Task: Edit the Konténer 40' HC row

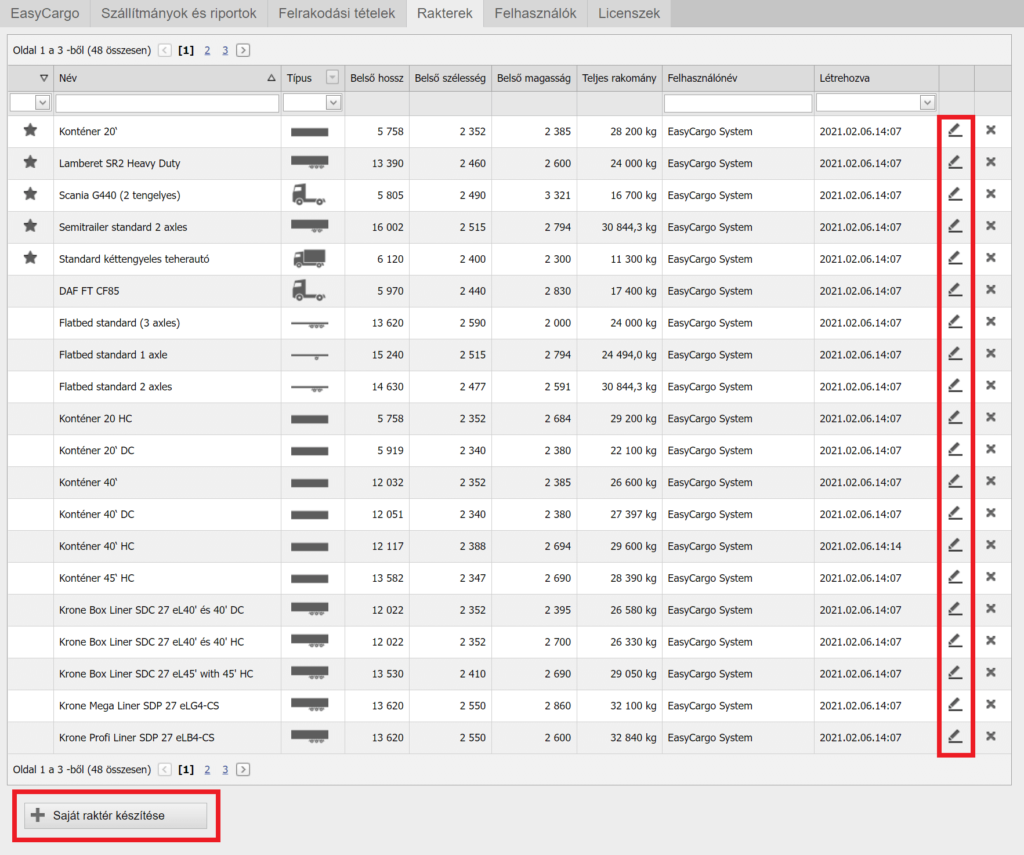Action: pyautogui.click(x=955, y=545)
